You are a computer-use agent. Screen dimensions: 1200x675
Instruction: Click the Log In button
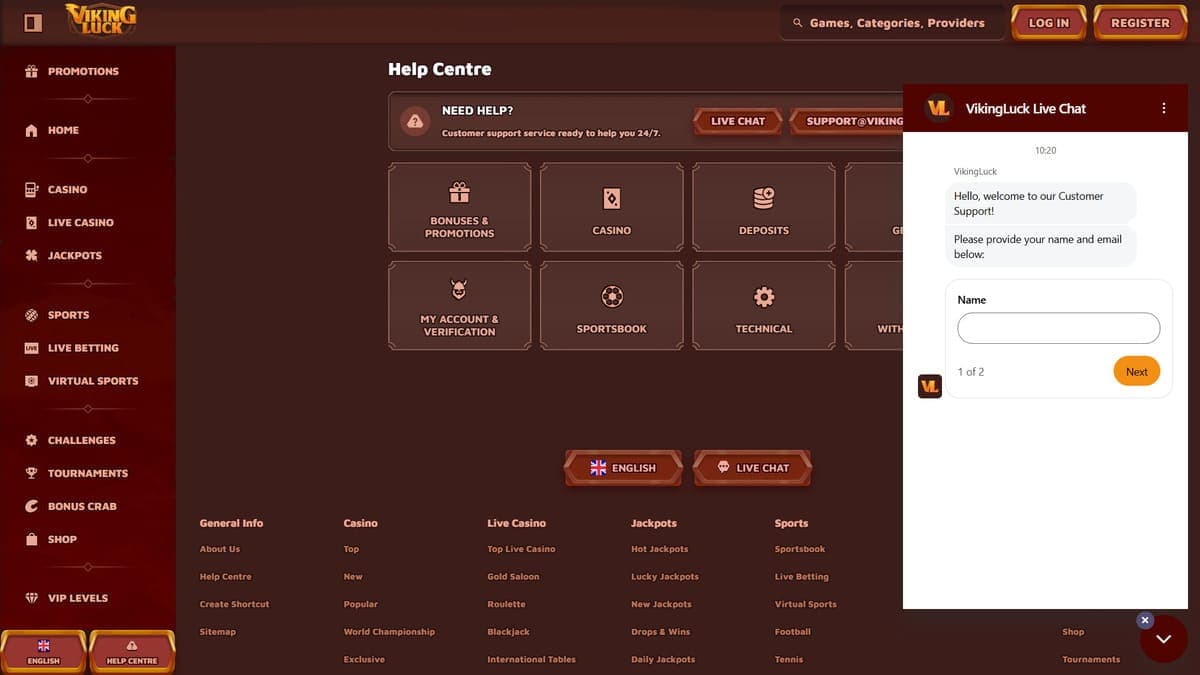coord(1049,23)
